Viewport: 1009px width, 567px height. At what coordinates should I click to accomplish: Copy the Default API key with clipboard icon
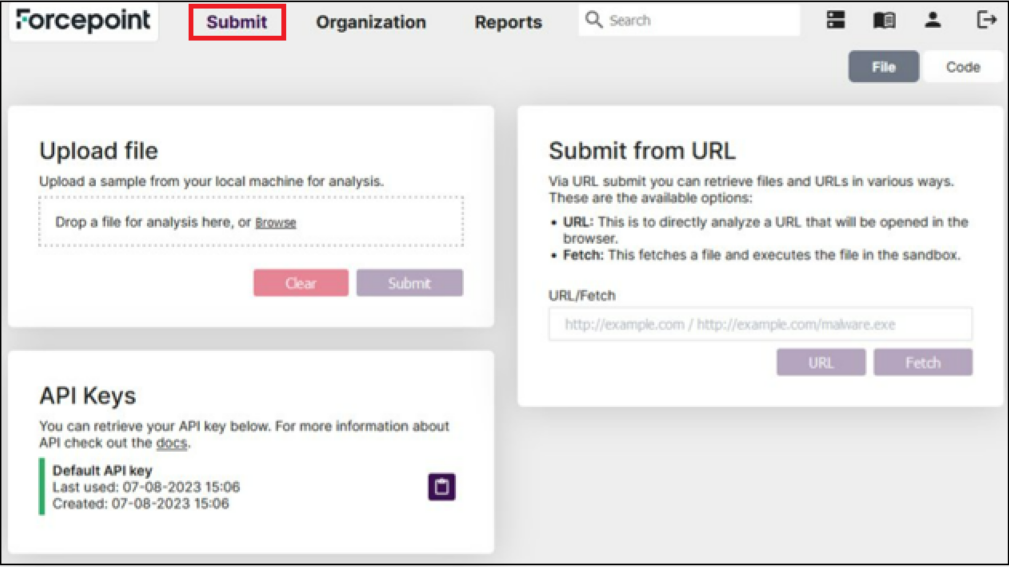(x=441, y=487)
